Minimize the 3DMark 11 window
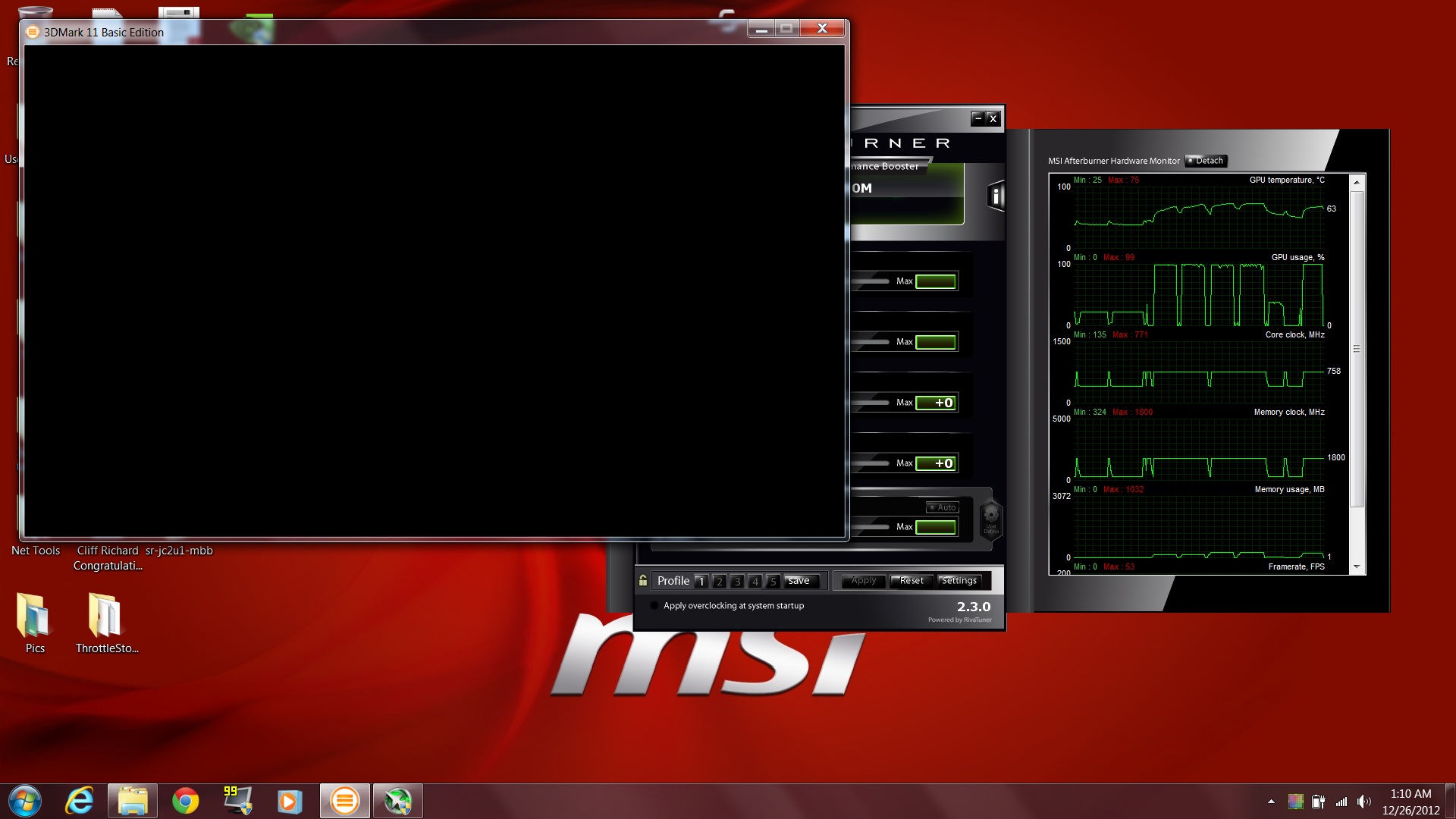The width and height of the screenshot is (1456, 819). pos(761,29)
